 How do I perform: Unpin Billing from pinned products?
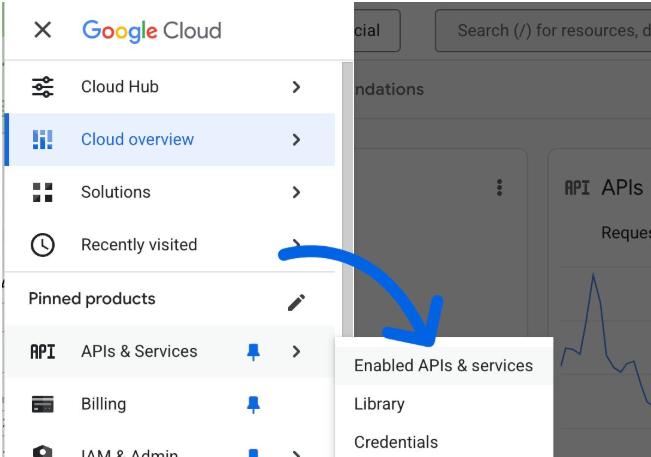254,405
